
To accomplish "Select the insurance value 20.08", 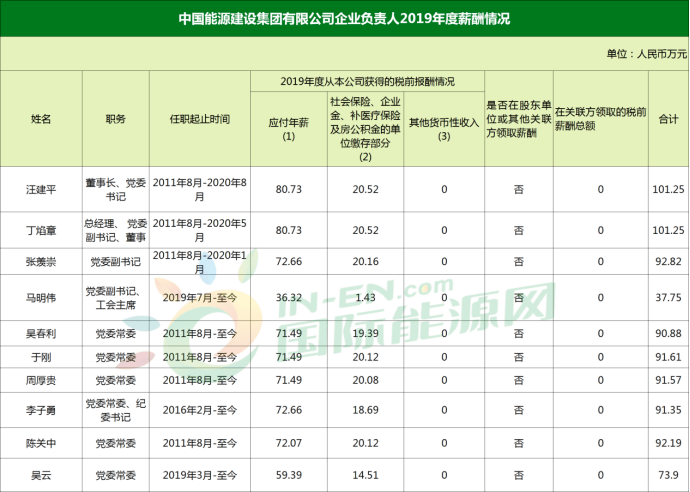I will pyautogui.click(x=365, y=380).
